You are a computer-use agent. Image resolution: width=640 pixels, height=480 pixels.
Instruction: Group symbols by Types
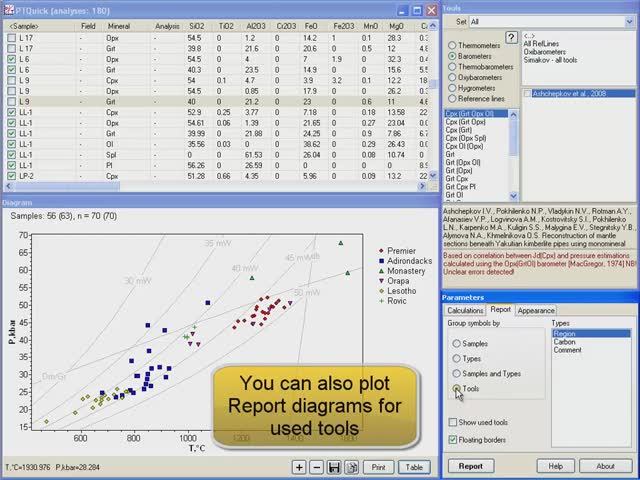point(456,359)
